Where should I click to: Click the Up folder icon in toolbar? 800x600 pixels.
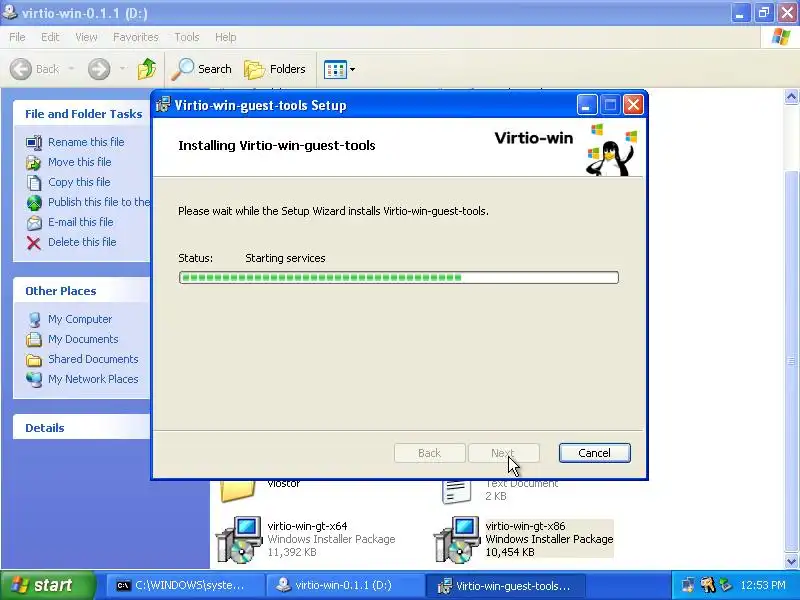pyautogui.click(x=147, y=69)
